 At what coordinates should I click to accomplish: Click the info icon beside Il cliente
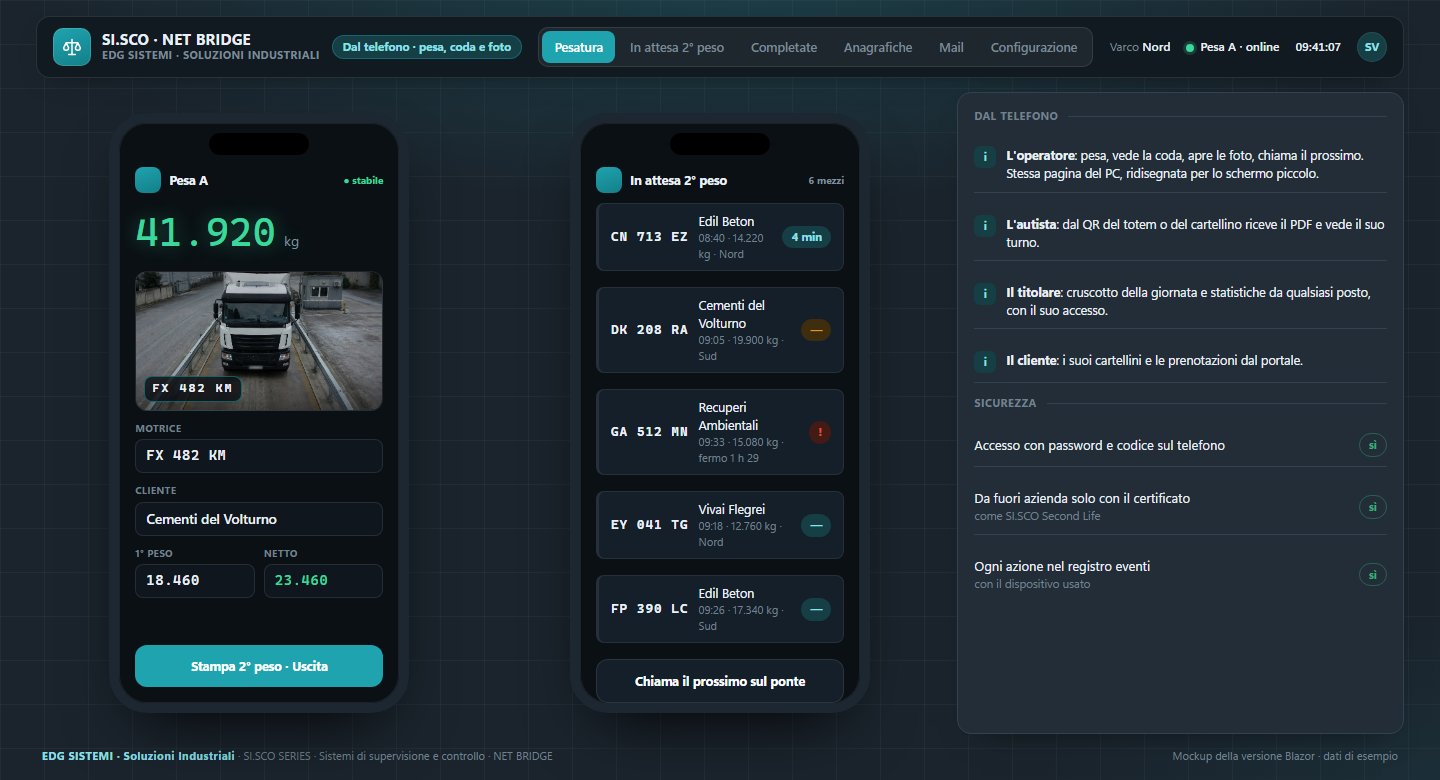(x=985, y=361)
